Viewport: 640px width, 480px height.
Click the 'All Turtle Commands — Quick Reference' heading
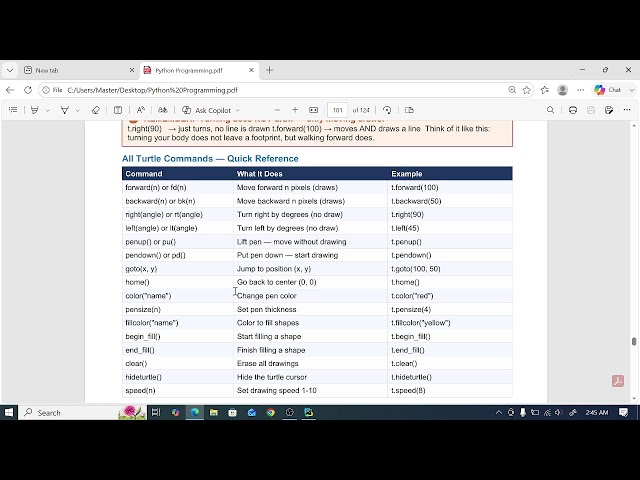(210, 158)
